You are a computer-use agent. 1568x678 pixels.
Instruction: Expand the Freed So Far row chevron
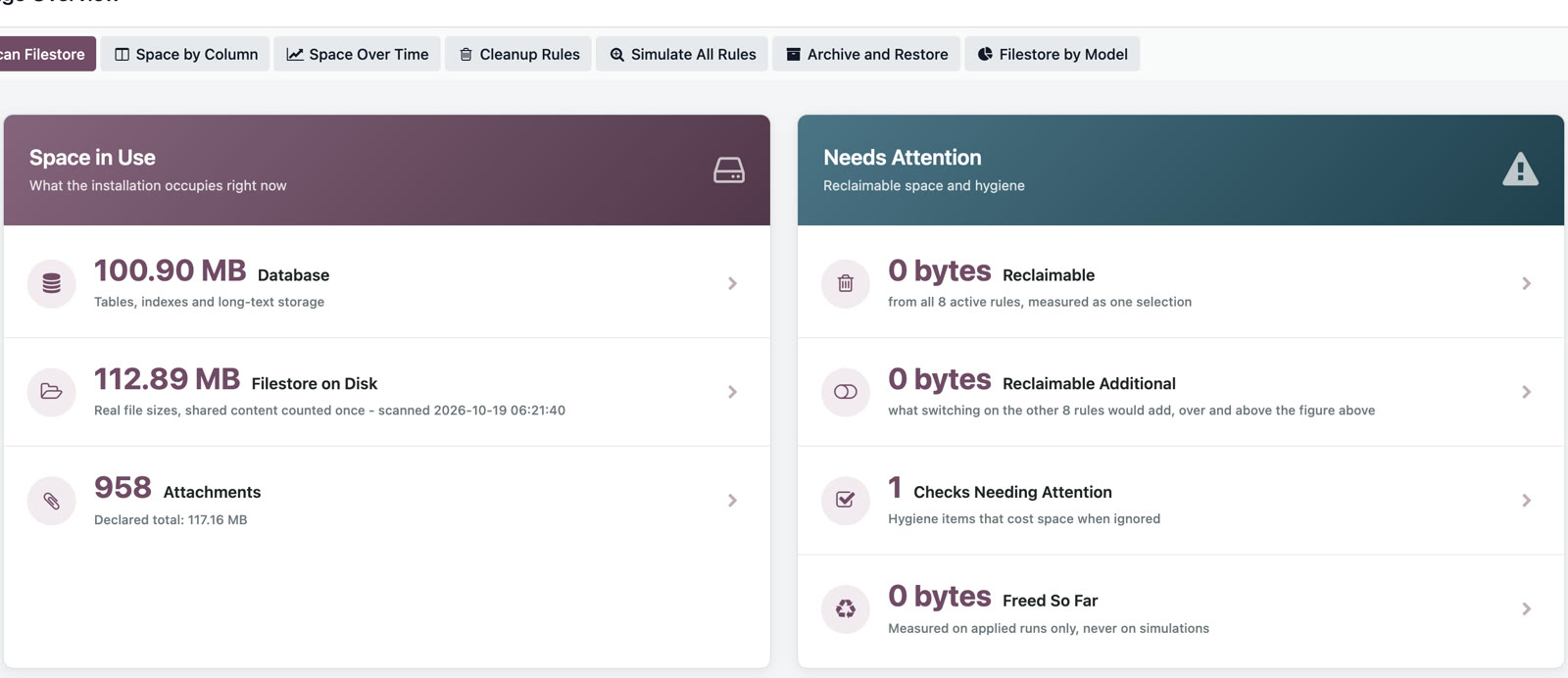(x=1526, y=609)
